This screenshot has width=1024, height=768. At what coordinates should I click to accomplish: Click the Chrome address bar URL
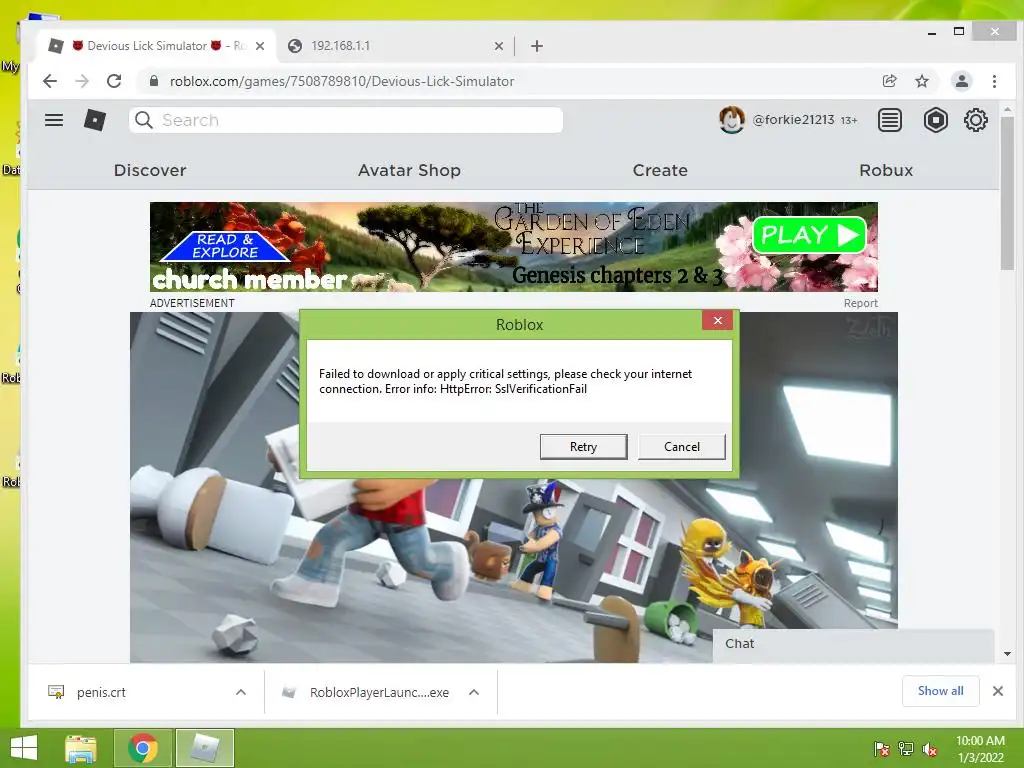[x=342, y=81]
